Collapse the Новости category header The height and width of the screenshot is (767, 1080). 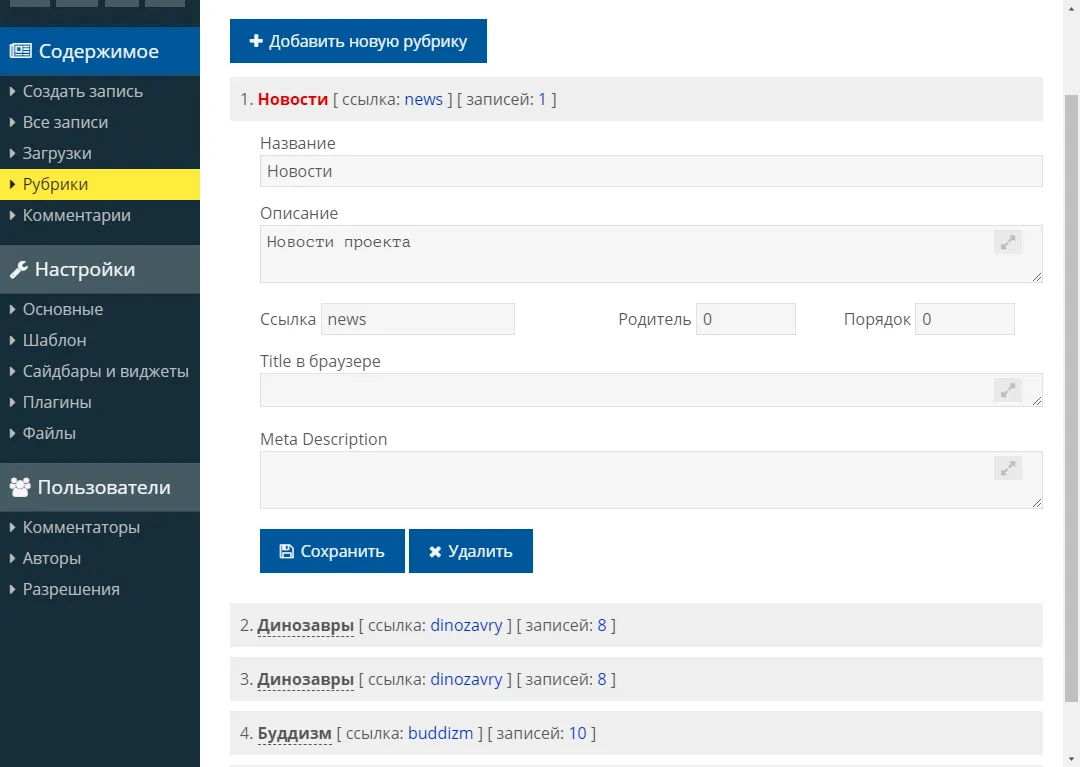(x=293, y=99)
